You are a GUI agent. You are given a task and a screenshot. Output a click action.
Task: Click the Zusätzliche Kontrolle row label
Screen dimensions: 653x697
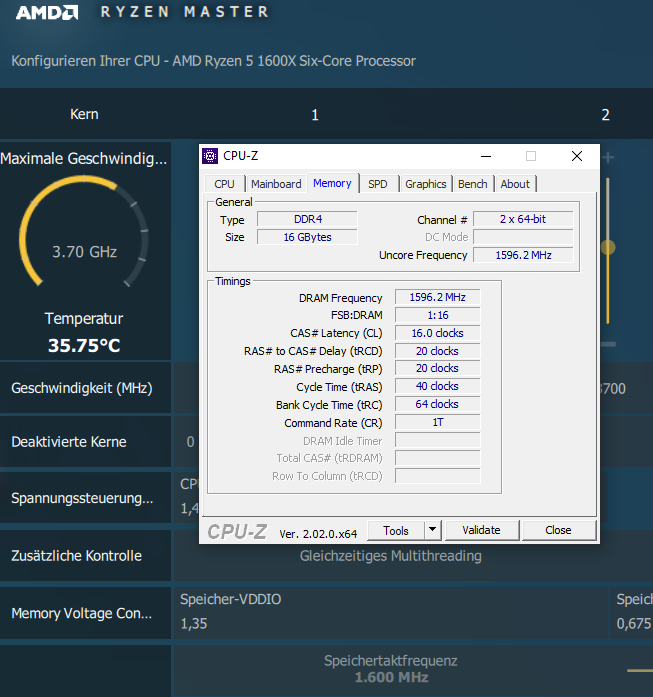pyautogui.click(x=76, y=556)
